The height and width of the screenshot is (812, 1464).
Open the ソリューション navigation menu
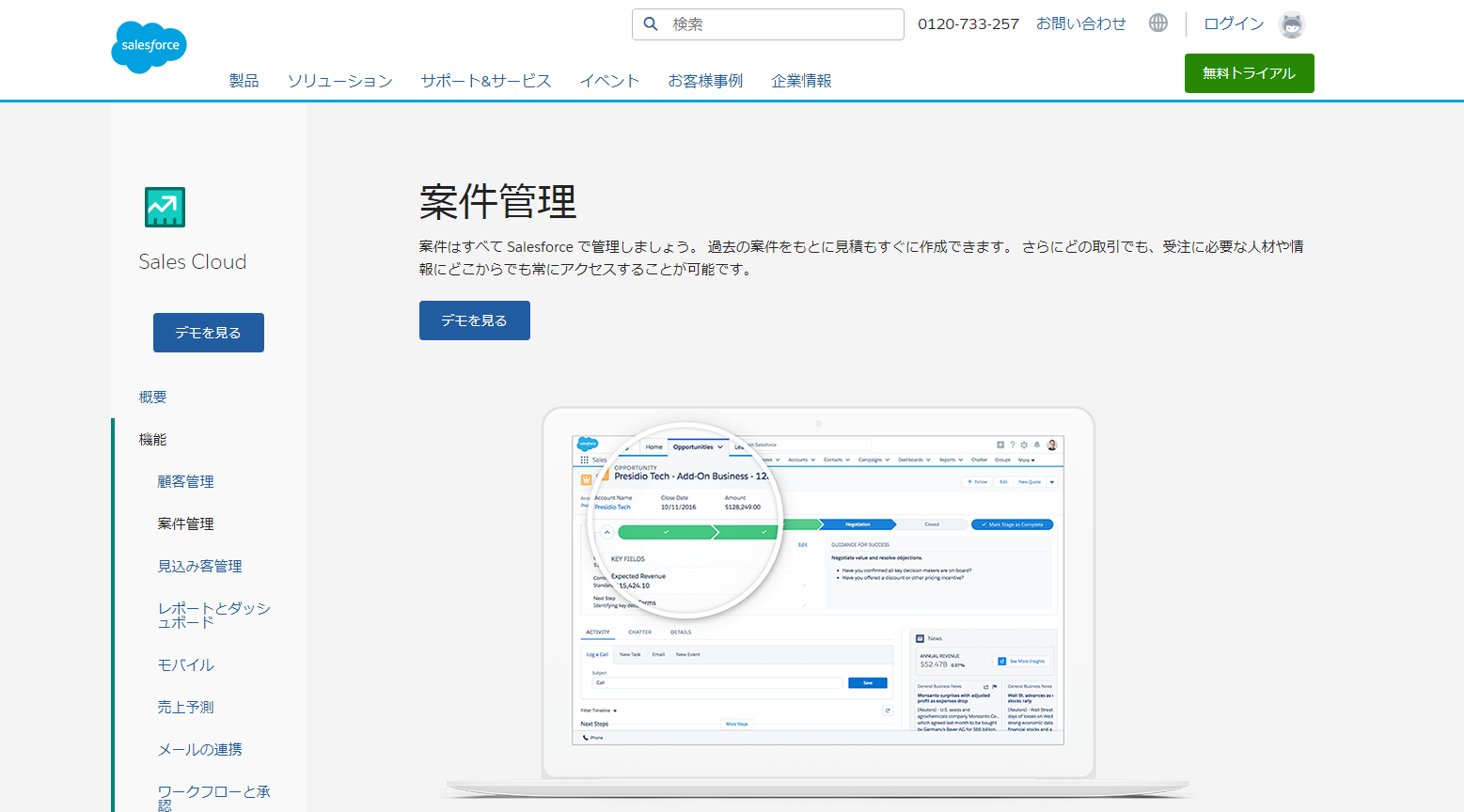click(339, 81)
